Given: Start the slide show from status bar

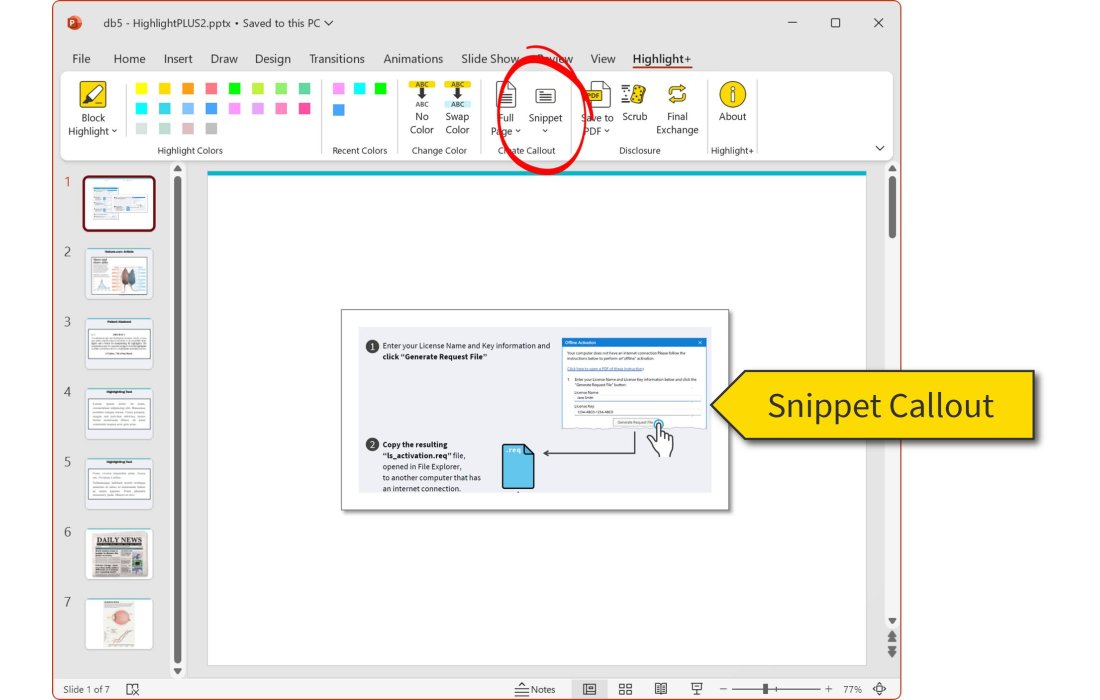Looking at the screenshot, I should [697, 689].
